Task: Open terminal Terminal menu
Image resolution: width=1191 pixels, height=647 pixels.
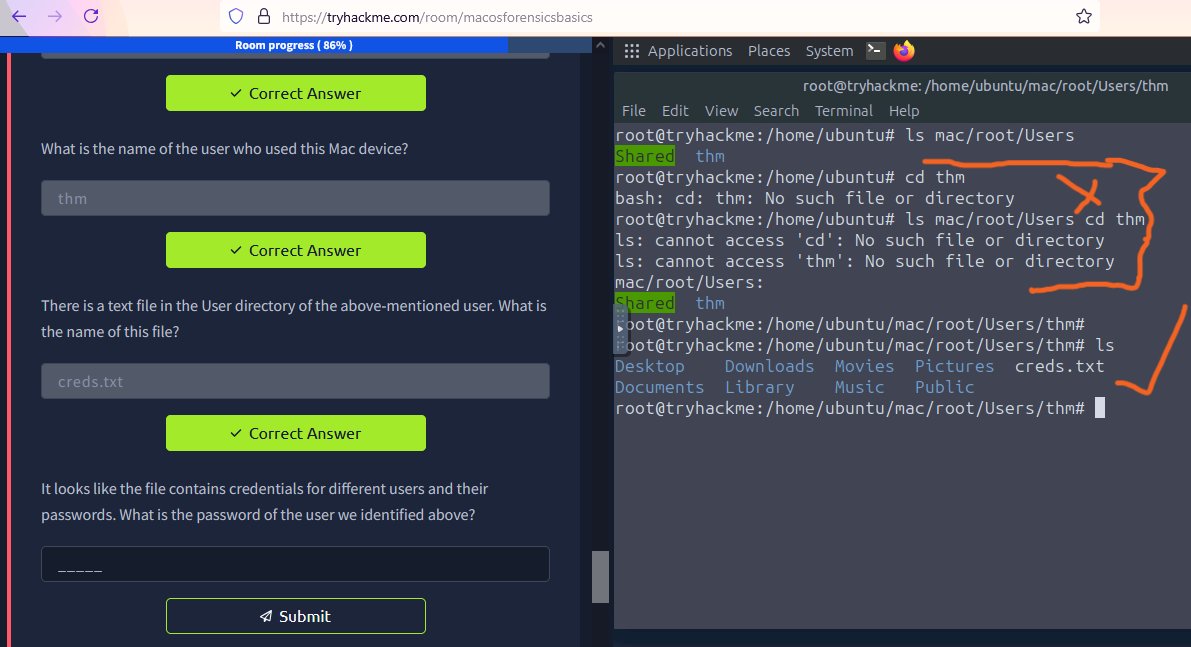Action: point(843,111)
